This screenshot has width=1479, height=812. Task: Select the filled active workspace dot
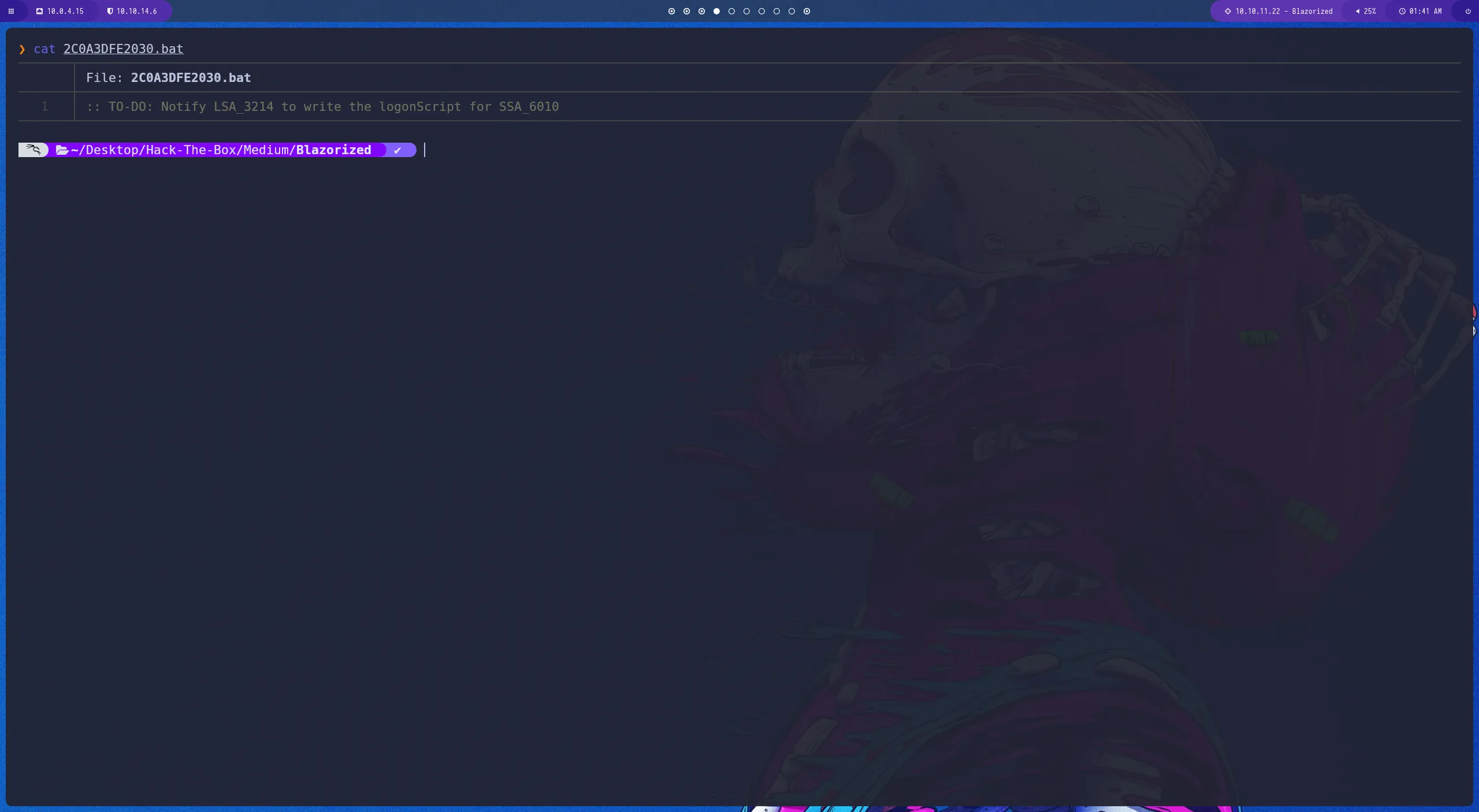(716, 11)
